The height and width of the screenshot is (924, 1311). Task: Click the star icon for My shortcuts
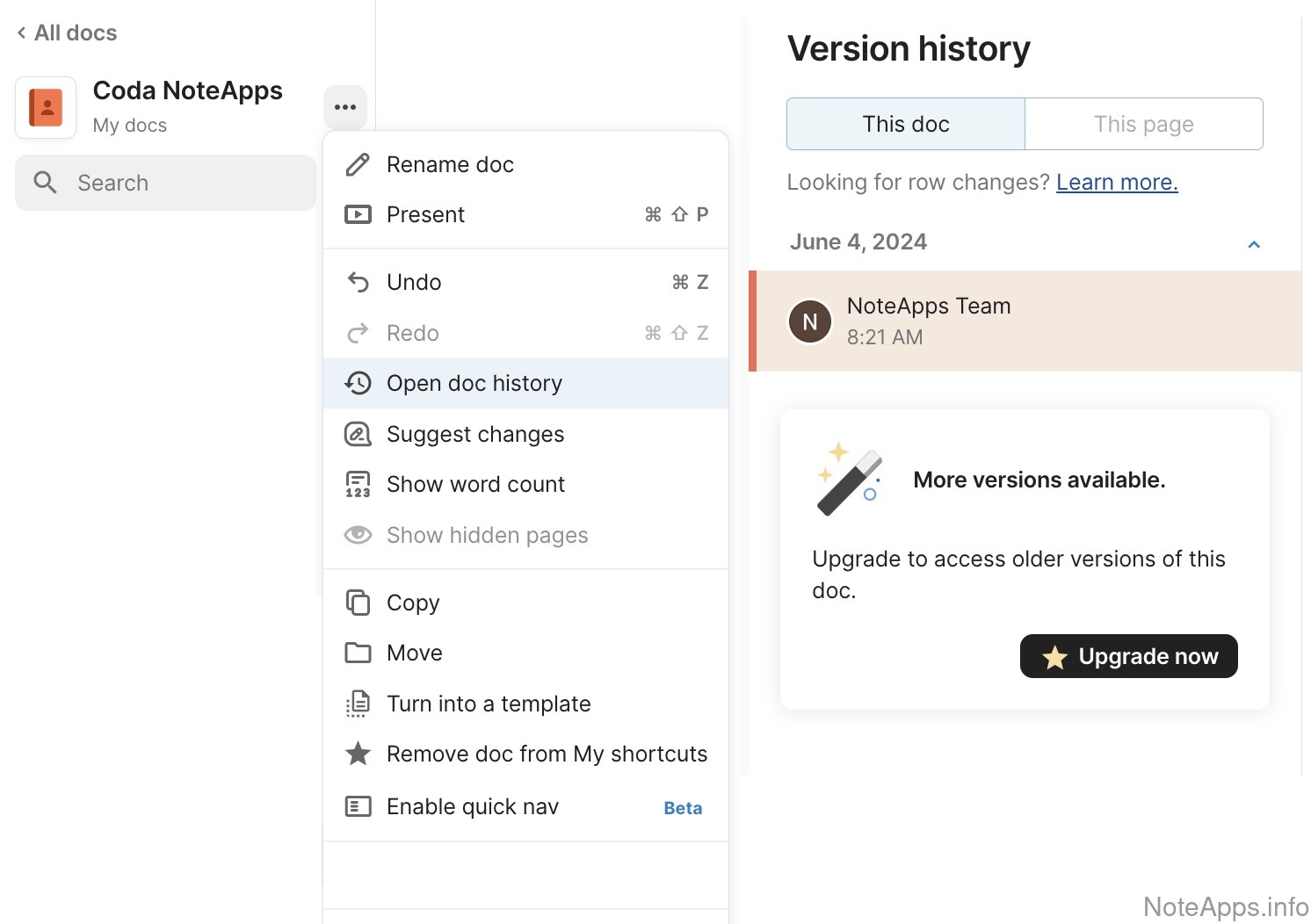coord(358,754)
